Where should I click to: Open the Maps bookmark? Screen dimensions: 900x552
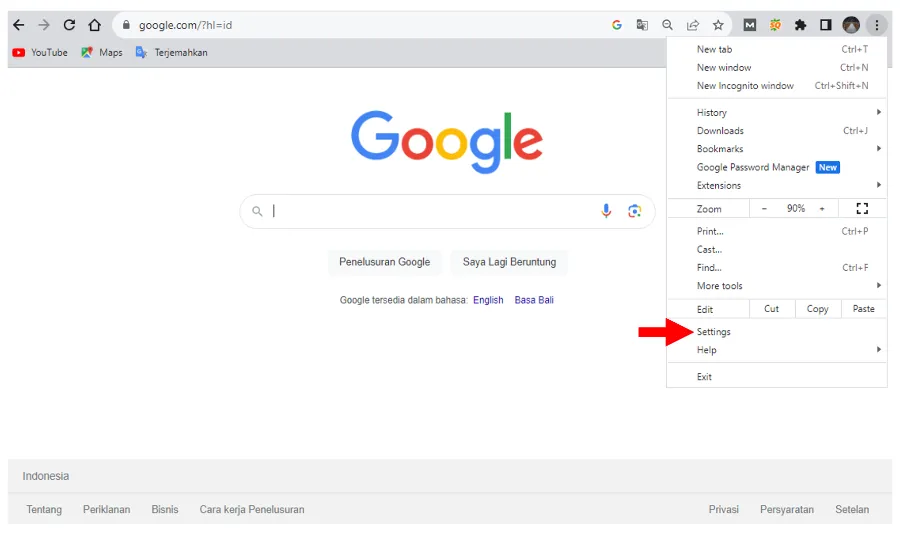point(102,52)
